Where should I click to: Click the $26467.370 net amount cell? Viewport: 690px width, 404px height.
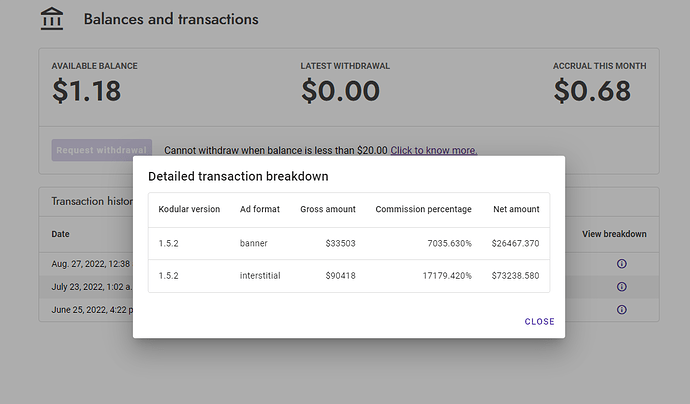515,243
